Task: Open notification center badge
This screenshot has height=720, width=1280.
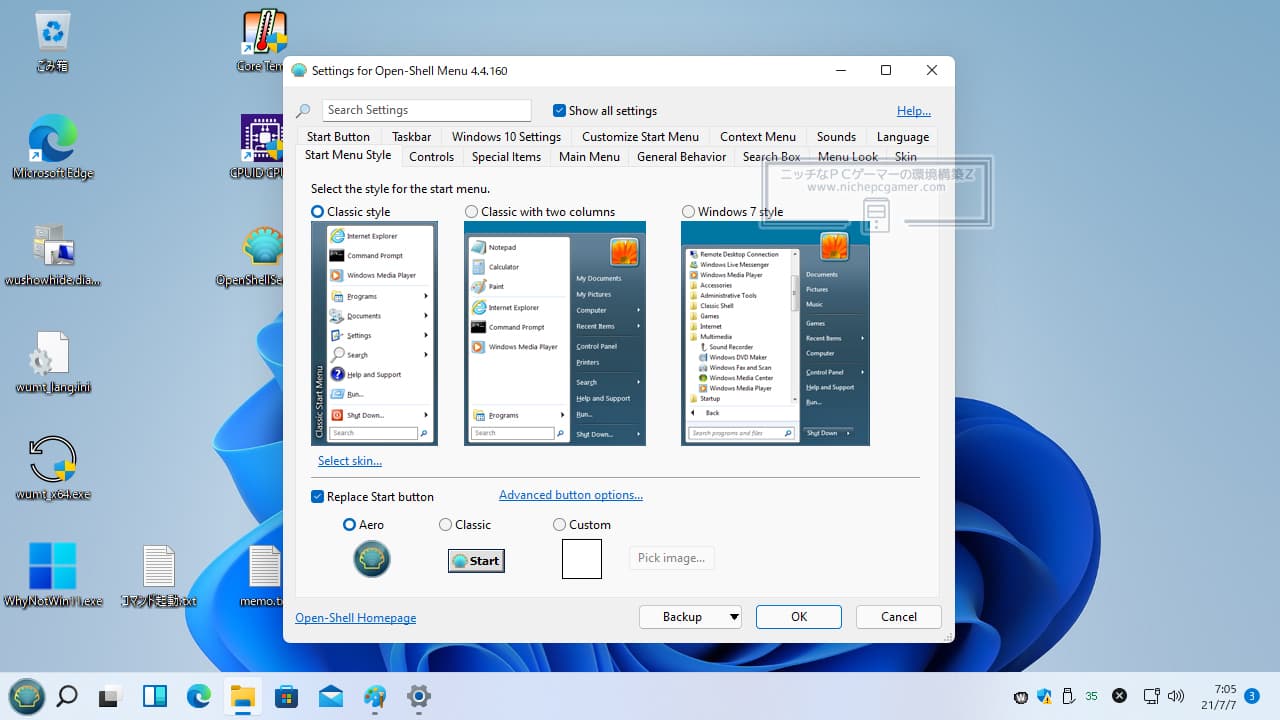Action: click(x=1251, y=696)
